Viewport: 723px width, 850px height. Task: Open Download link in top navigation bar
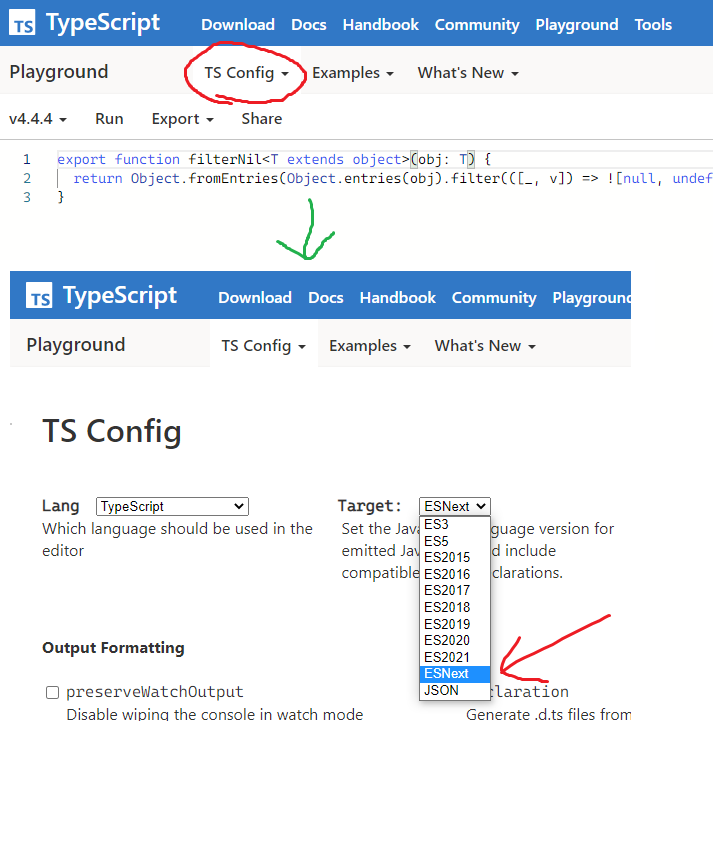[238, 25]
